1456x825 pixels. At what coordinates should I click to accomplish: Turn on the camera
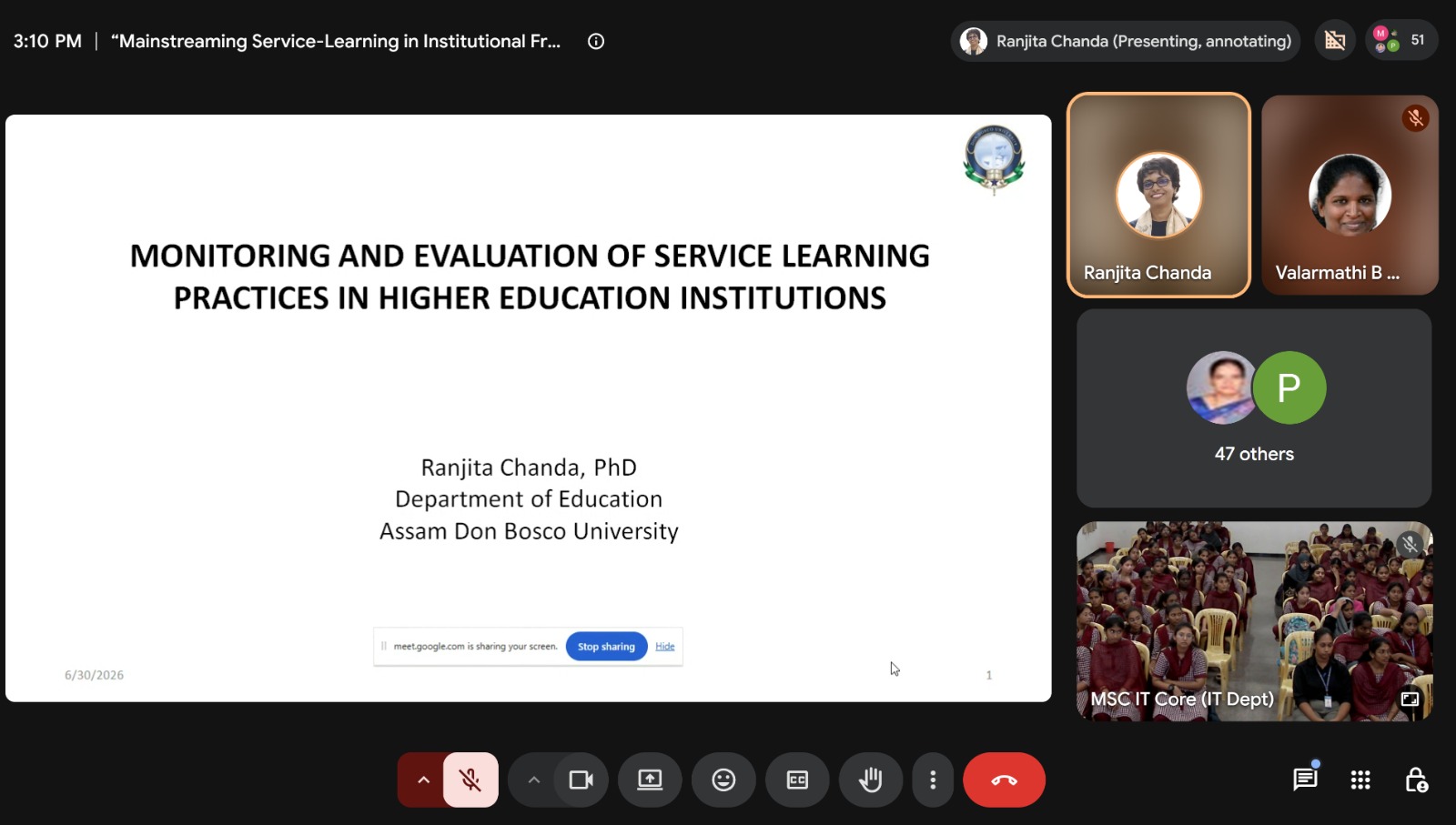pos(581,780)
